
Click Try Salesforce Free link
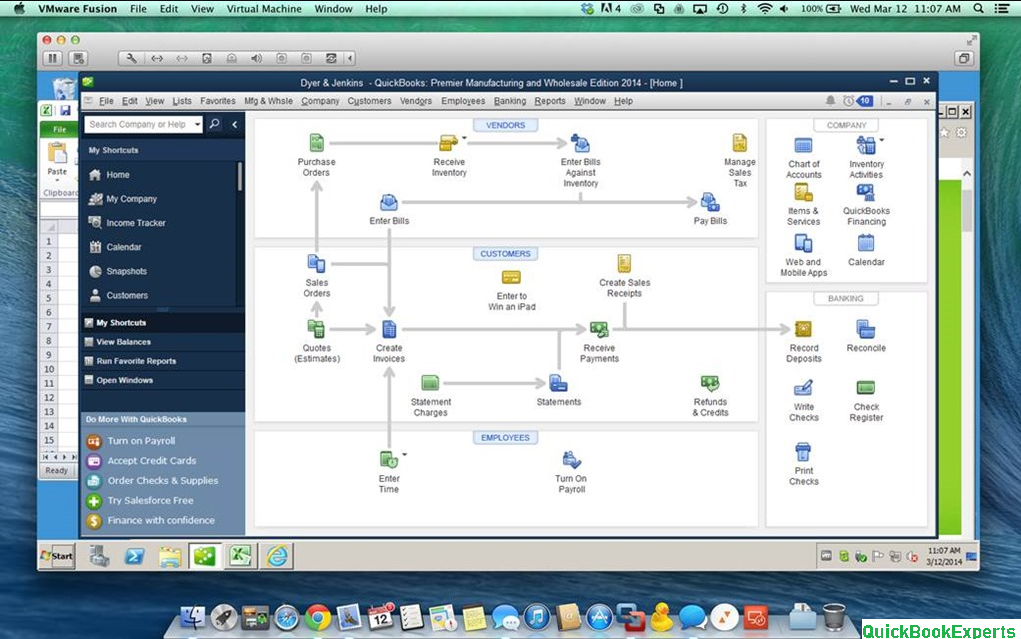(x=150, y=500)
